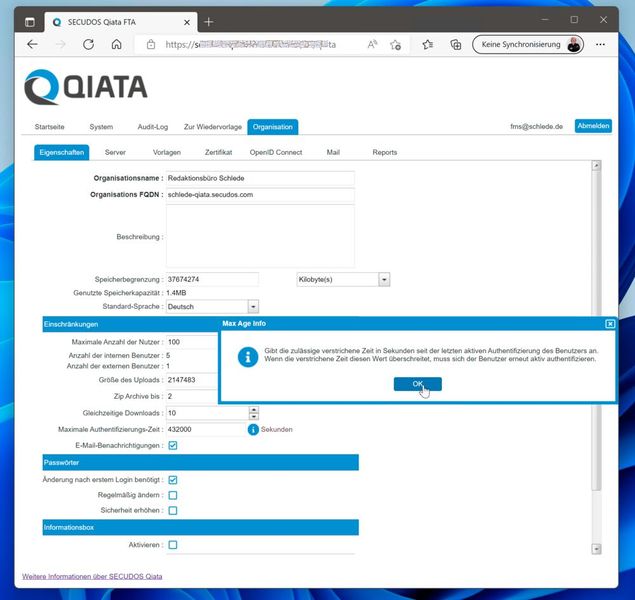Click the profile avatar picture

coord(574,45)
